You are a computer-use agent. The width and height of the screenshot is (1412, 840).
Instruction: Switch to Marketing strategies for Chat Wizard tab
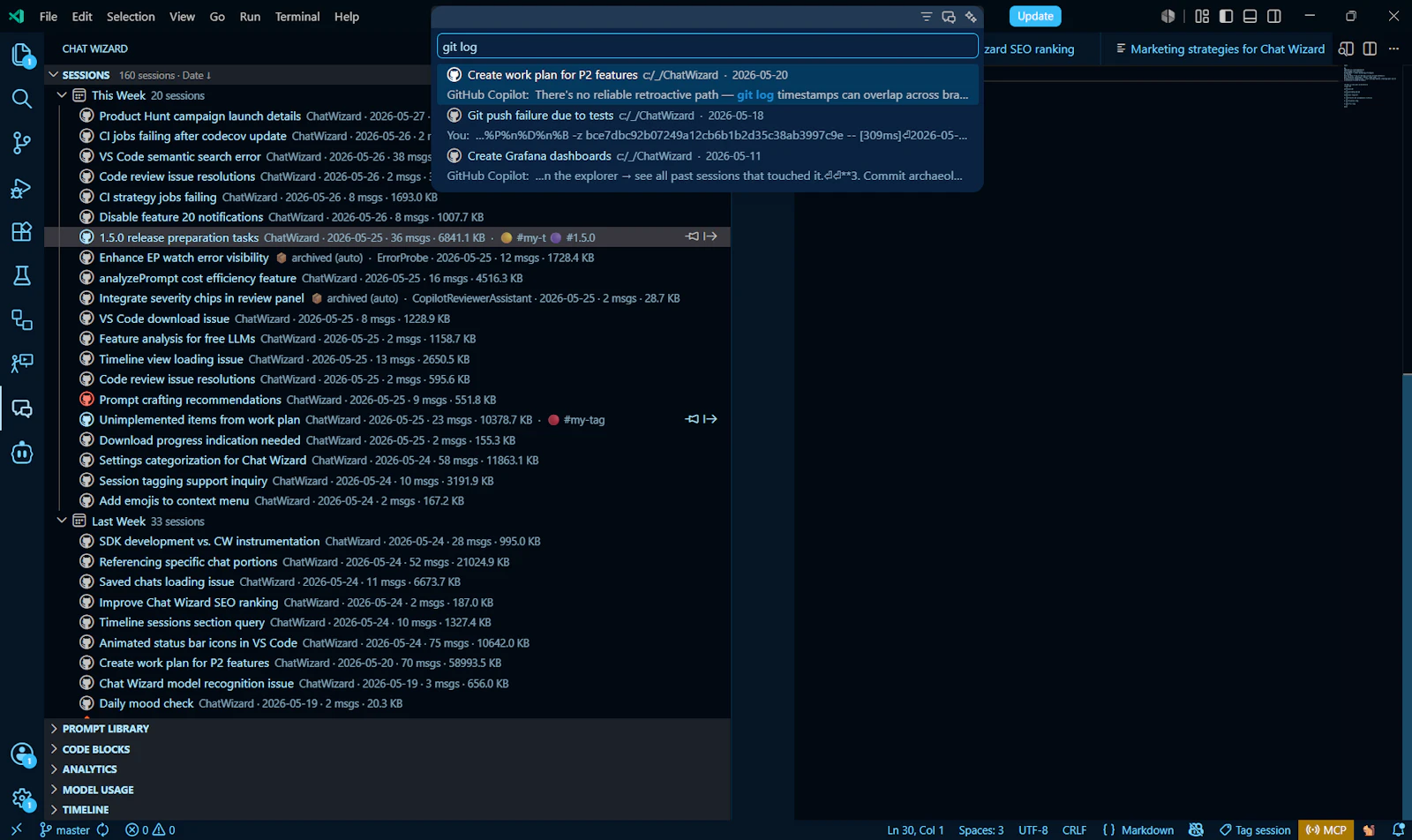click(1220, 49)
